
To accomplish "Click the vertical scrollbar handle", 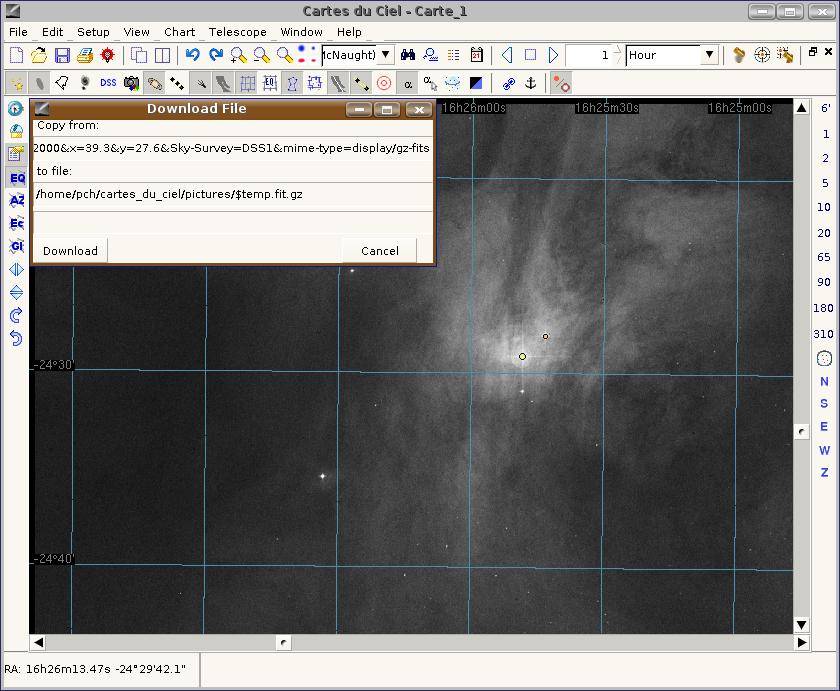I will (x=801, y=431).
